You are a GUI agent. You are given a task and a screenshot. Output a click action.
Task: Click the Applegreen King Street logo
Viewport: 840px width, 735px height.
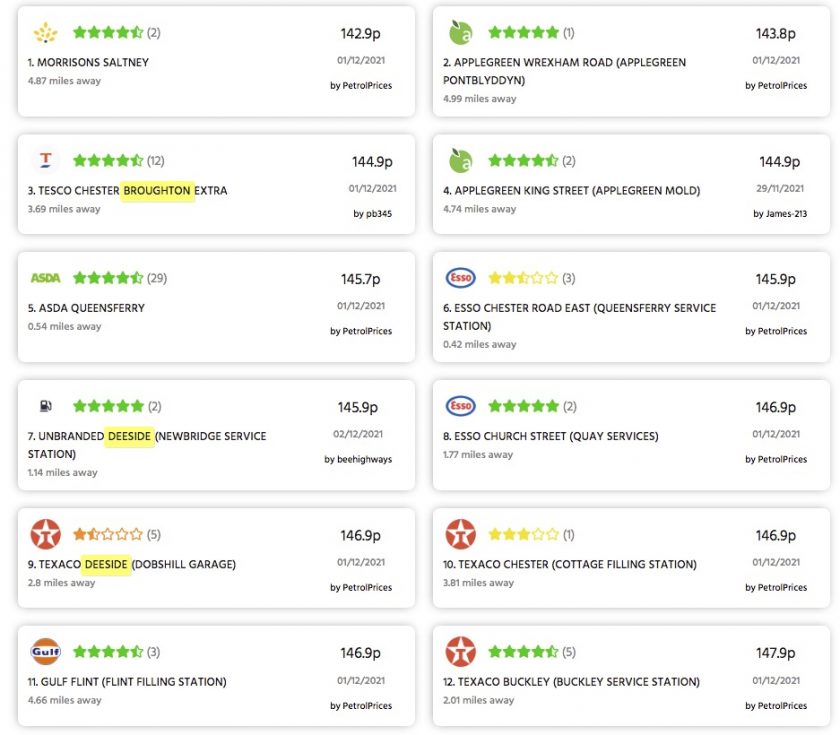460,160
